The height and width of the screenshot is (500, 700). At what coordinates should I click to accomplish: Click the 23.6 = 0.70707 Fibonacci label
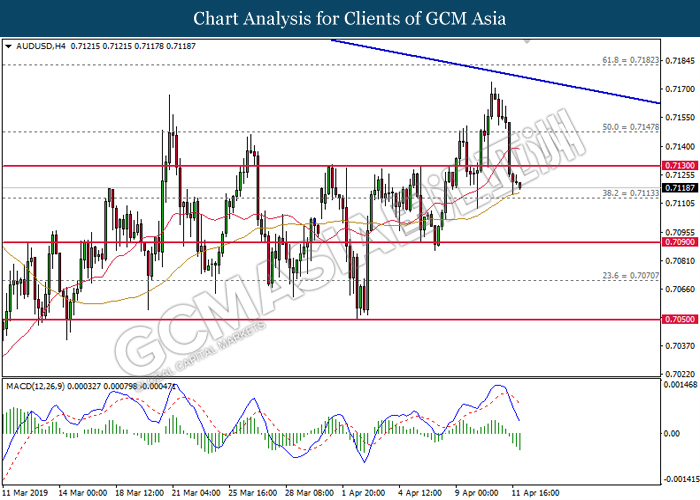pyautogui.click(x=630, y=276)
